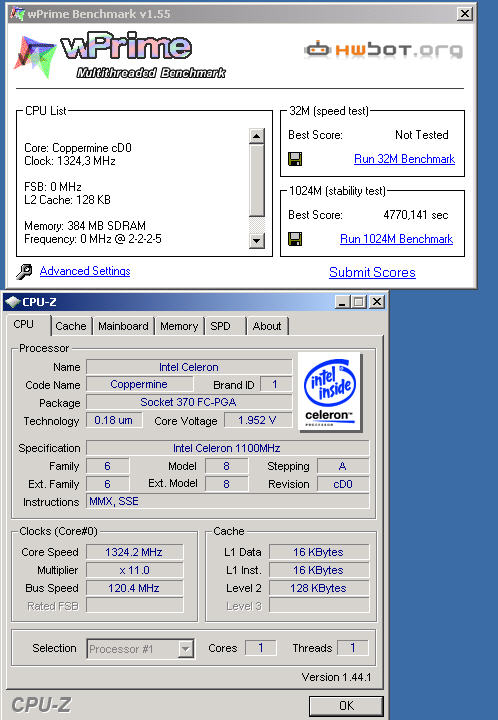Click 'Memory: 384 MB SDRAM' in the CPU List
Screen dimensions: 498x720
[85, 226]
